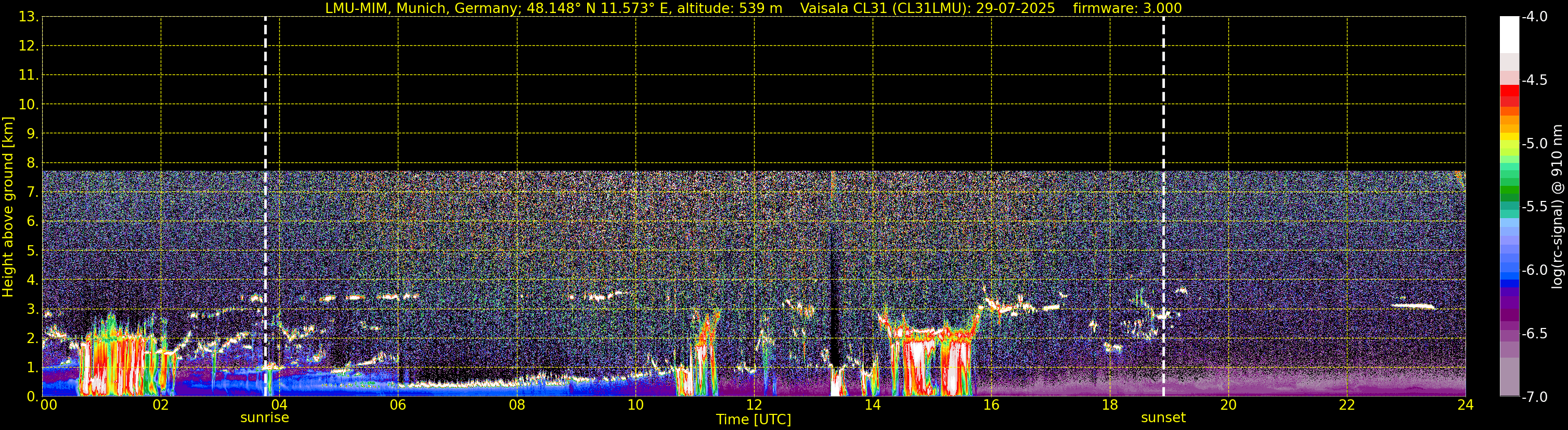This screenshot has width=1568, height=430.
Task: Pick the blue section of the colorbar
Action: pyautogui.click(x=1509, y=268)
